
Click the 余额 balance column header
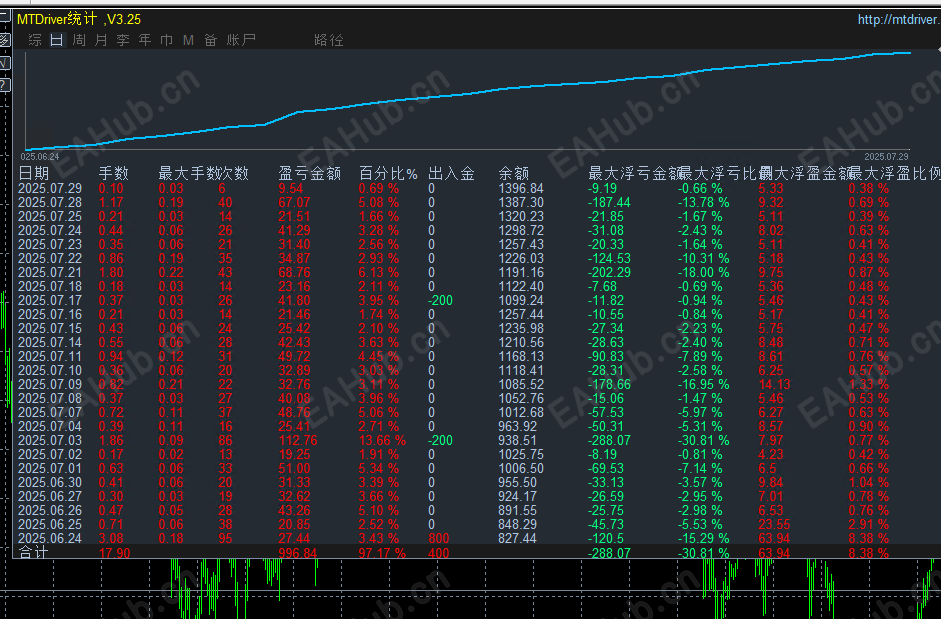coord(514,174)
